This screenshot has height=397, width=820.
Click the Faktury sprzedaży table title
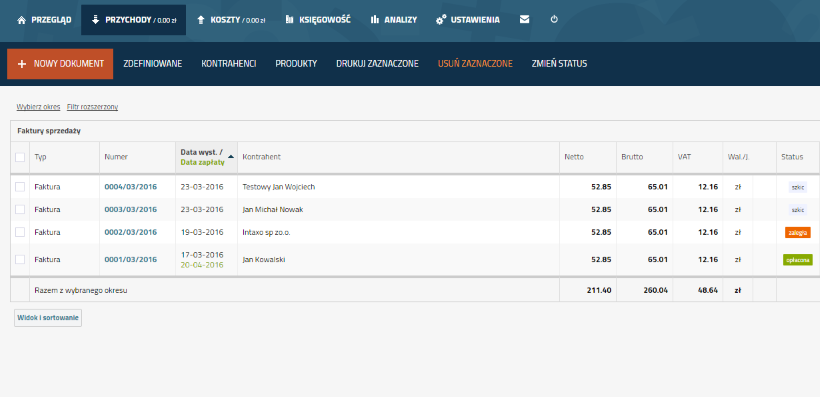pyautogui.click(x=49, y=131)
